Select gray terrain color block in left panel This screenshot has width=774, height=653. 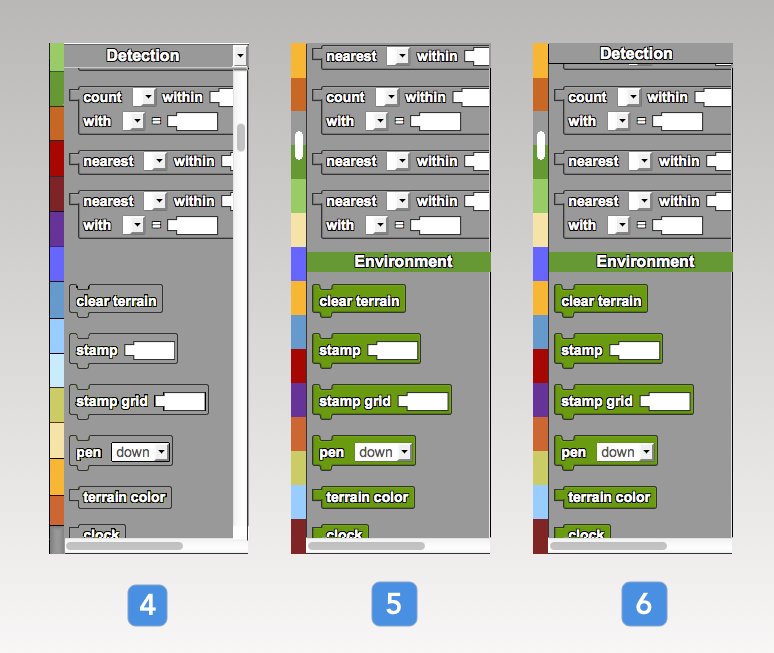point(120,497)
